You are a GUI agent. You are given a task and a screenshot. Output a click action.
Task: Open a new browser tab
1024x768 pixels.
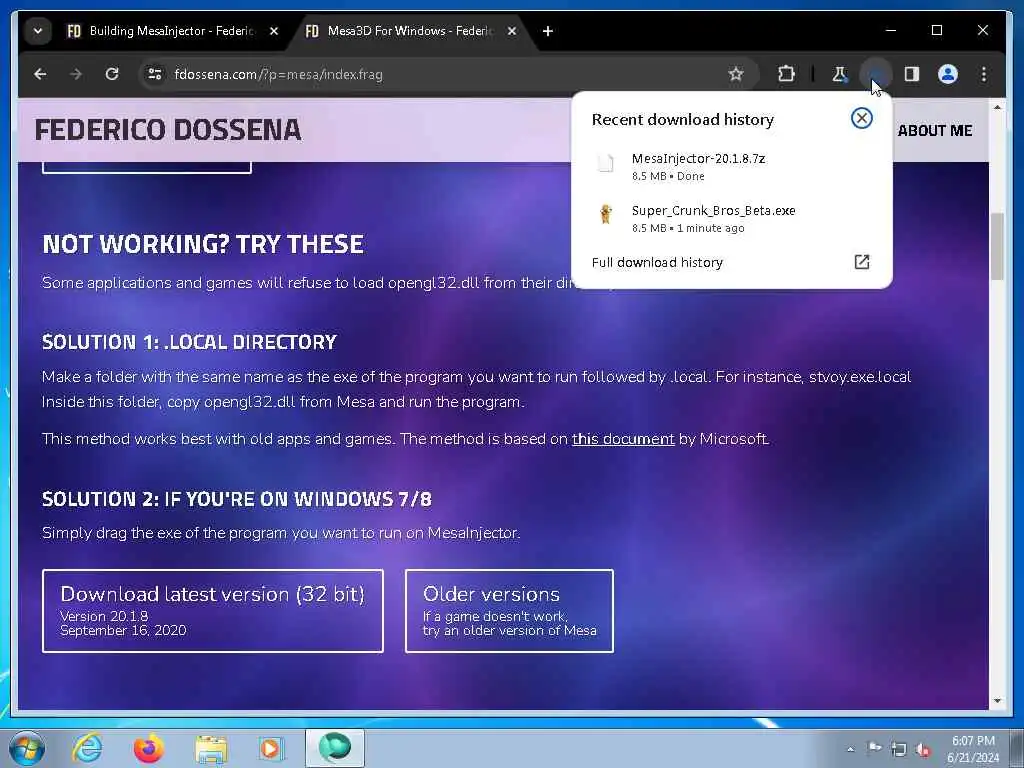click(x=548, y=31)
